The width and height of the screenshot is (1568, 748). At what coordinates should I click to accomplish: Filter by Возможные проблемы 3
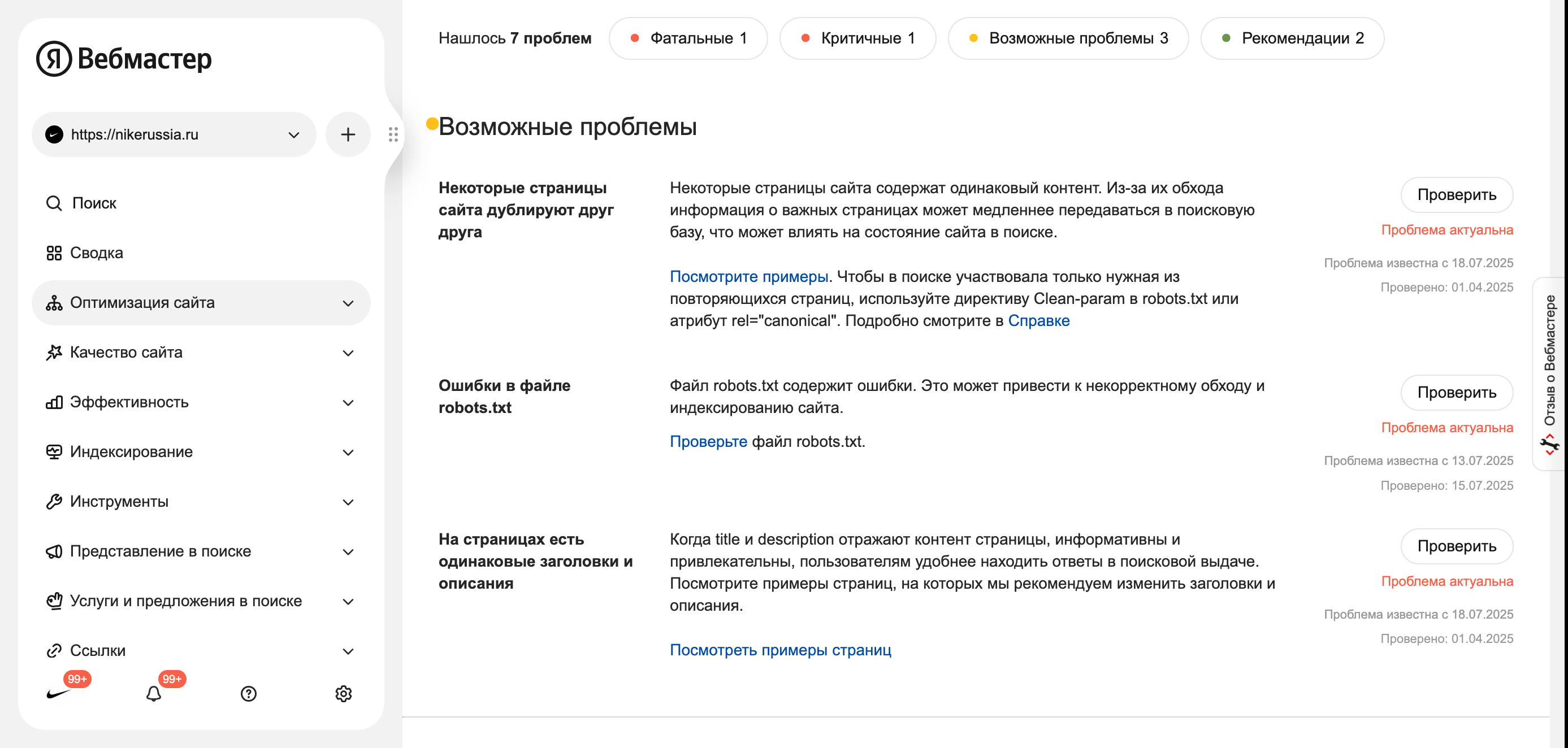click(x=1068, y=38)
